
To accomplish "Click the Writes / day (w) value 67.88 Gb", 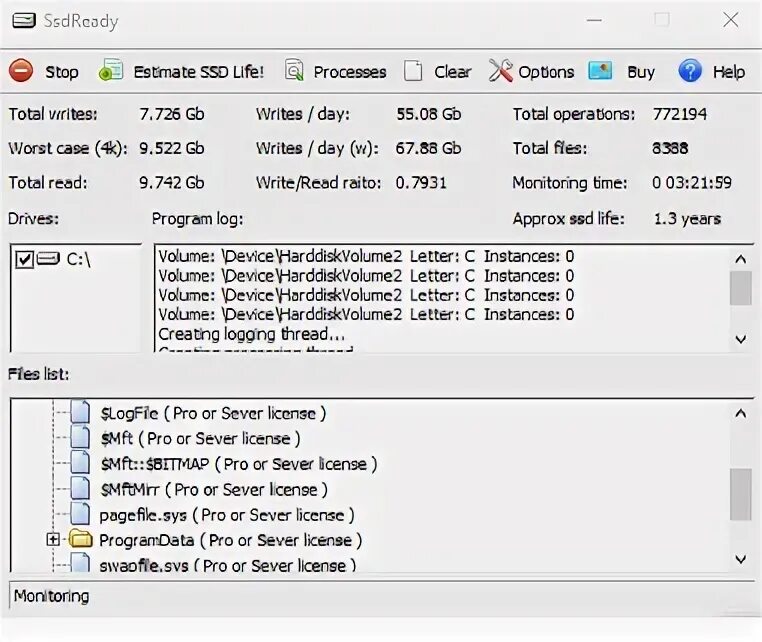I will tap(428, 148).
